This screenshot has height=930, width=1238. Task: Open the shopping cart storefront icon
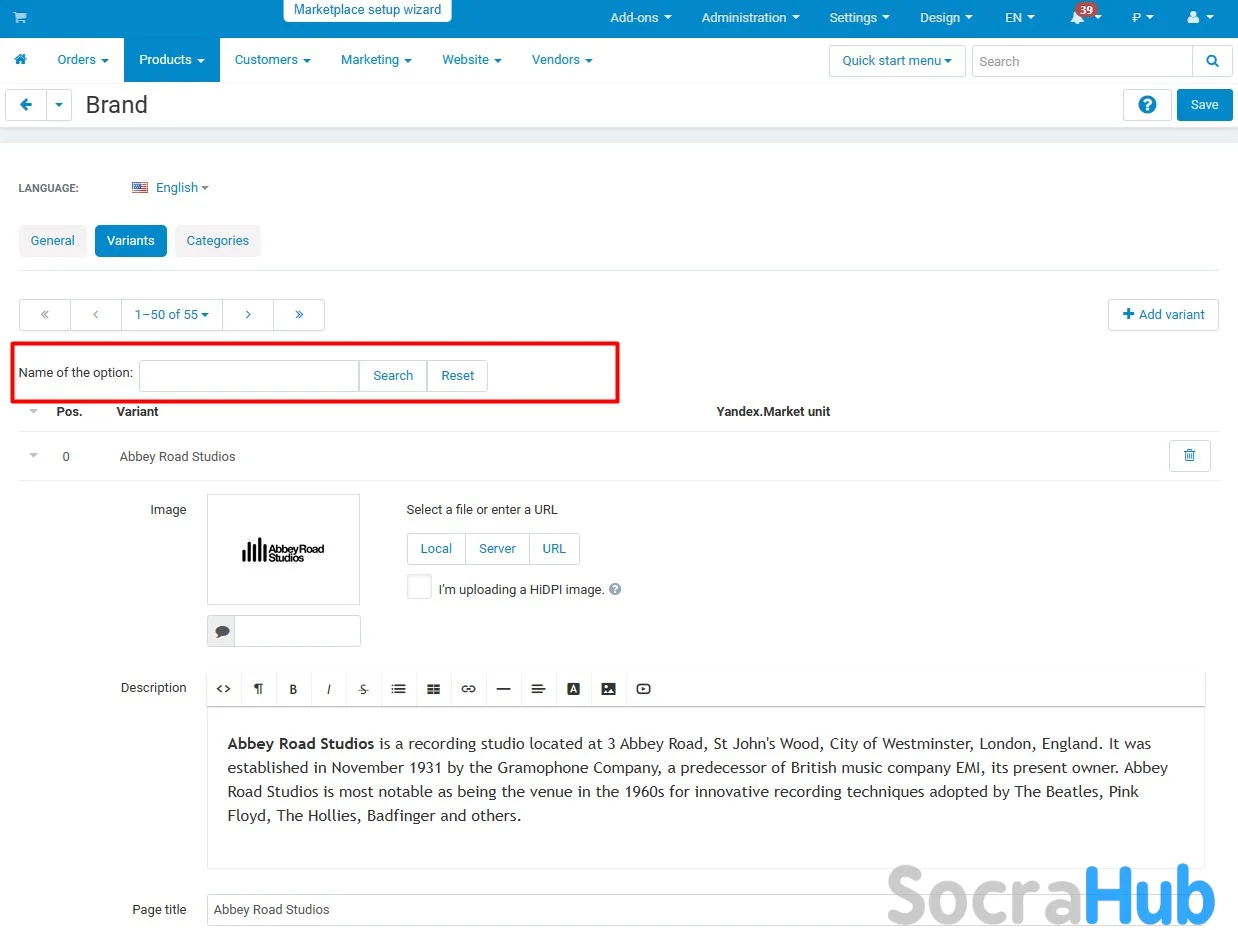point(20,18)
